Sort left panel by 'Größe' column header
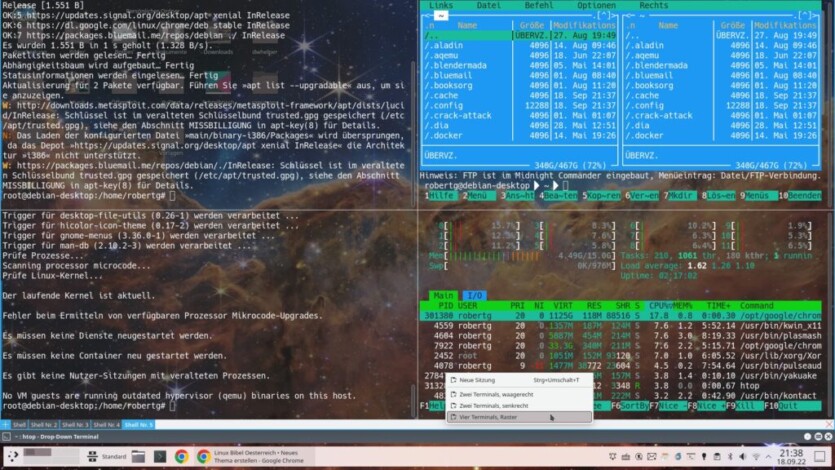Image resolution: width=835 pixels, height=470 pixels. click(532, 25)
